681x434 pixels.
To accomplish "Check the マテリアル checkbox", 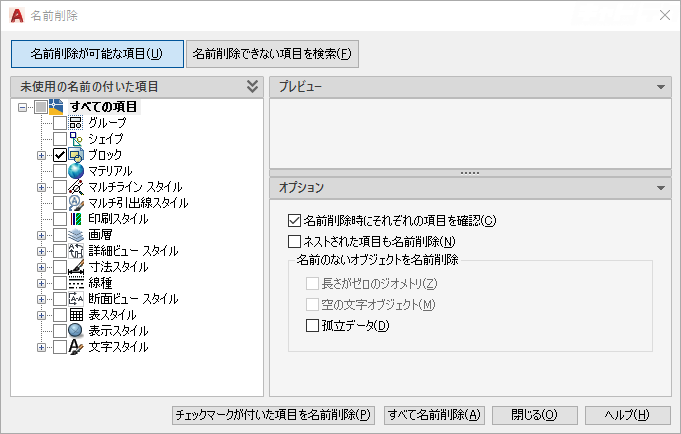I will click(60, 171).
